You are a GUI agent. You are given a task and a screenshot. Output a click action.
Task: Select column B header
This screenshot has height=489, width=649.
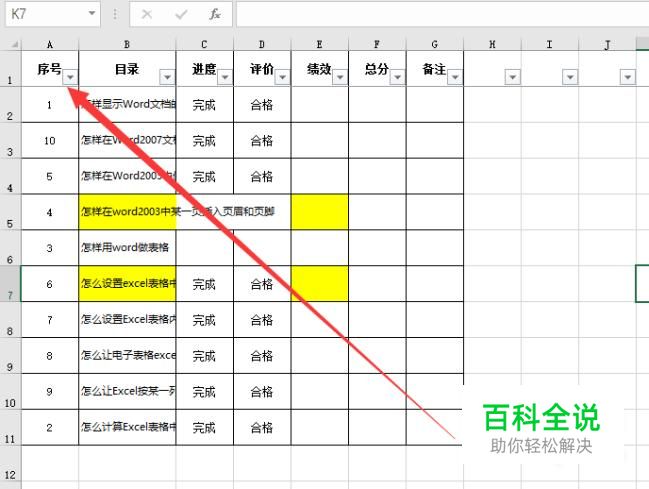pyautogui.click(x=127, y=44)
